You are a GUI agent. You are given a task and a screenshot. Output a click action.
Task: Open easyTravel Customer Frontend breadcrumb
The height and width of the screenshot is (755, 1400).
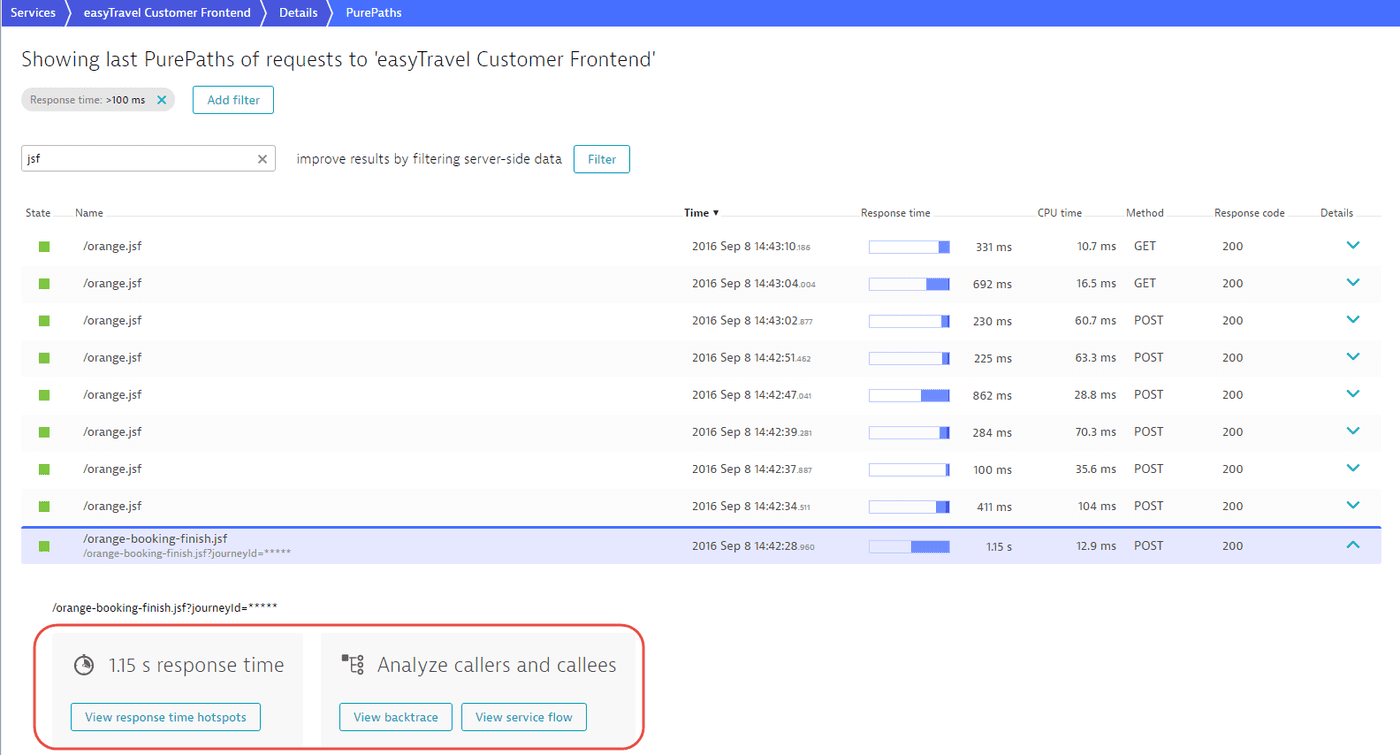coord(165,13)
